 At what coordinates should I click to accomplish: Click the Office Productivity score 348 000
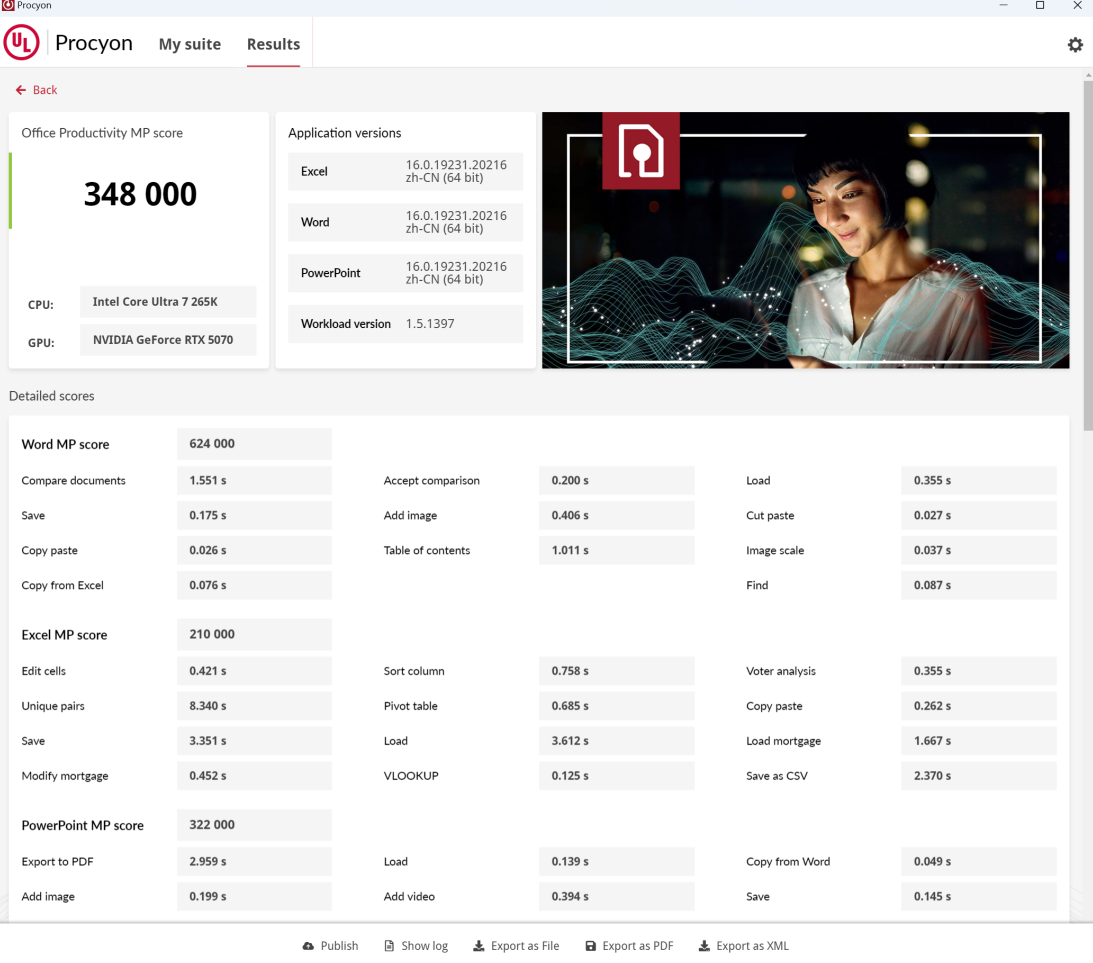(140, 194)
